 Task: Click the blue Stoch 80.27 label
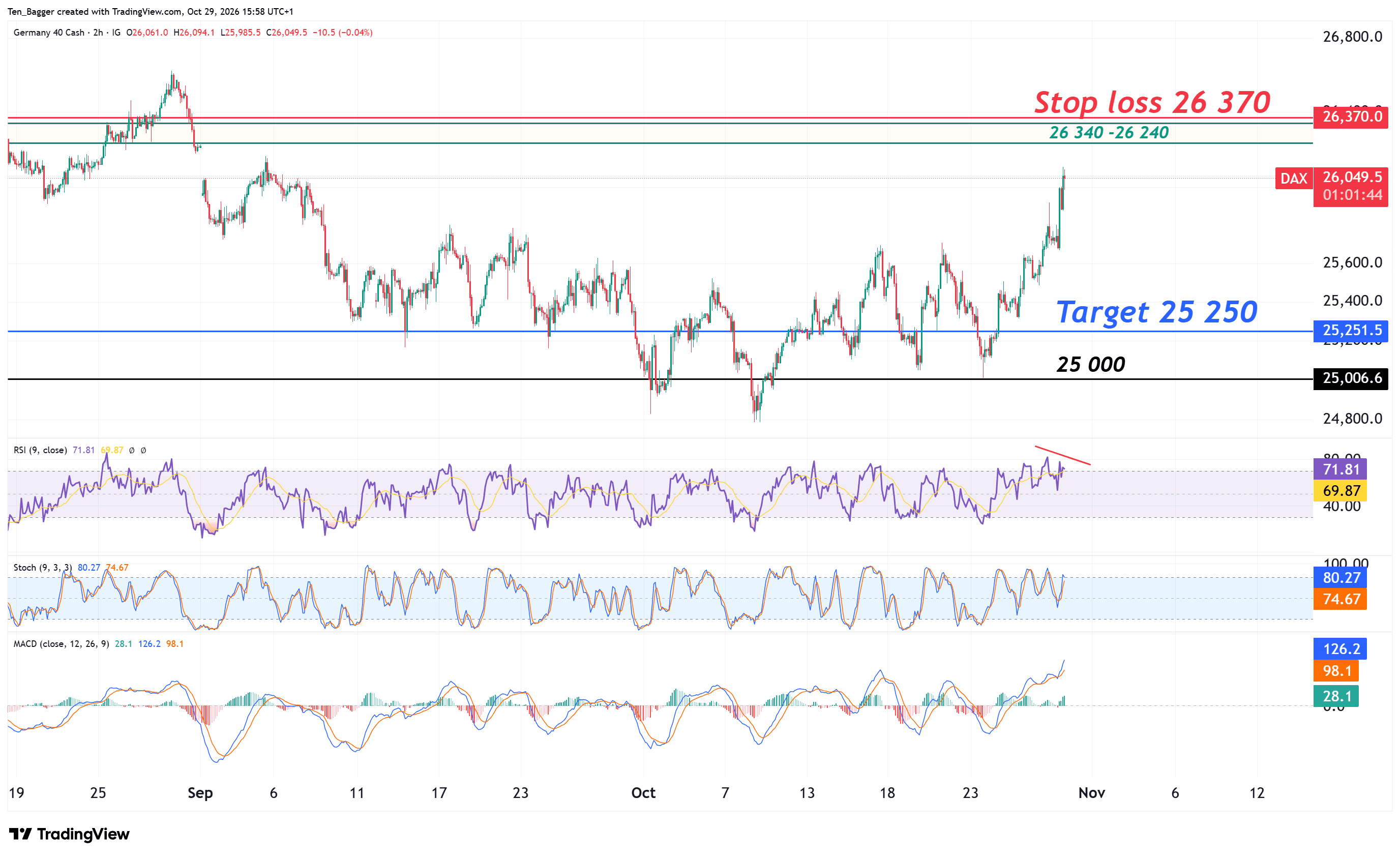pyautogui.click(x=1341, y=578)
